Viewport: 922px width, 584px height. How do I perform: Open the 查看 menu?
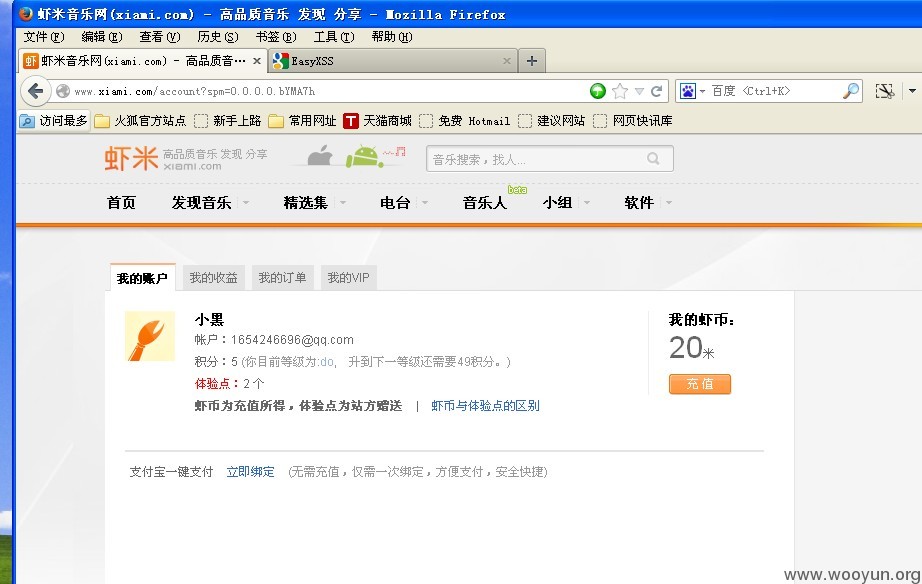[x=159, y=36]
